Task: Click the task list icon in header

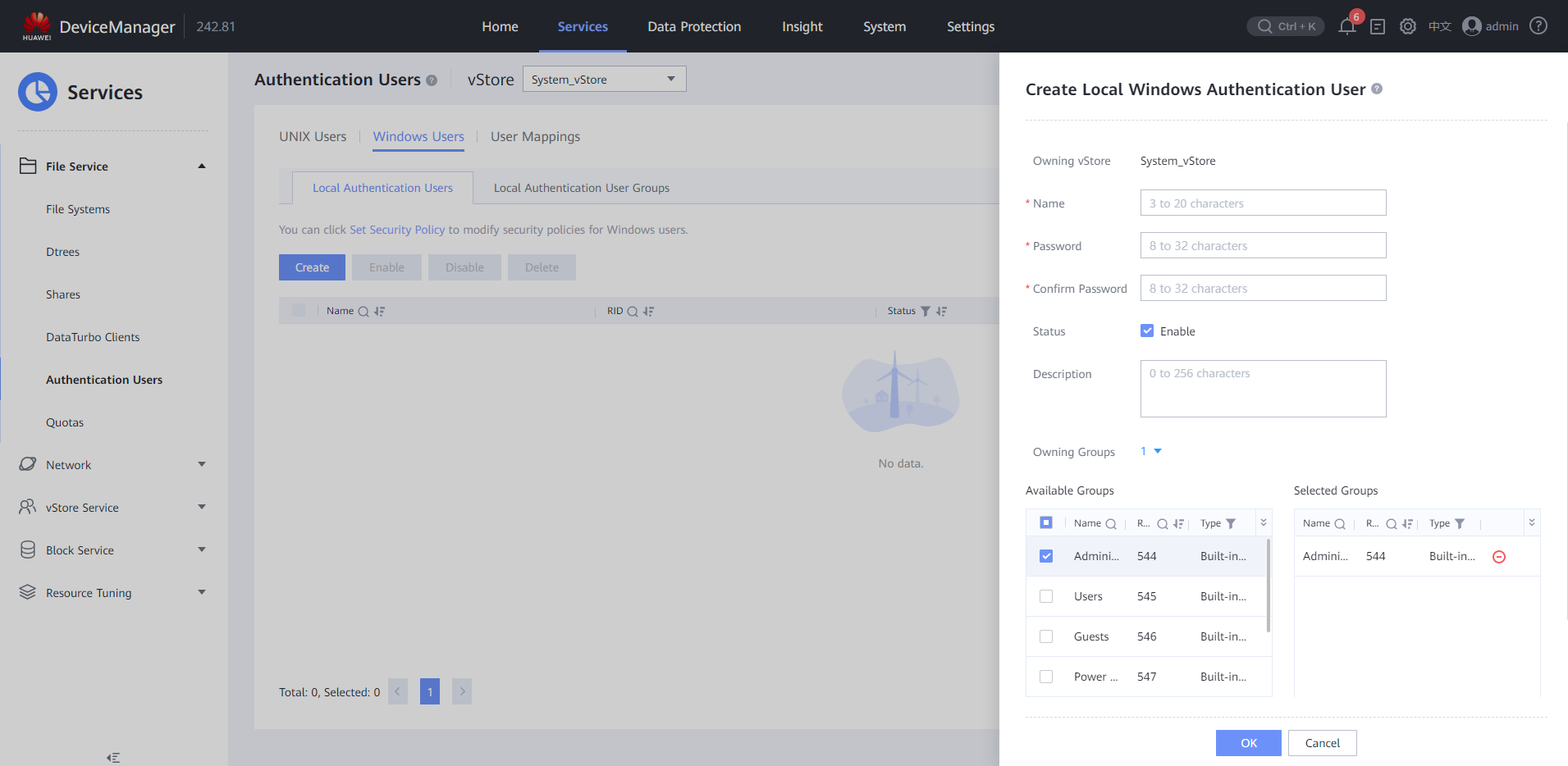Action: click(x=1378, y=26)
